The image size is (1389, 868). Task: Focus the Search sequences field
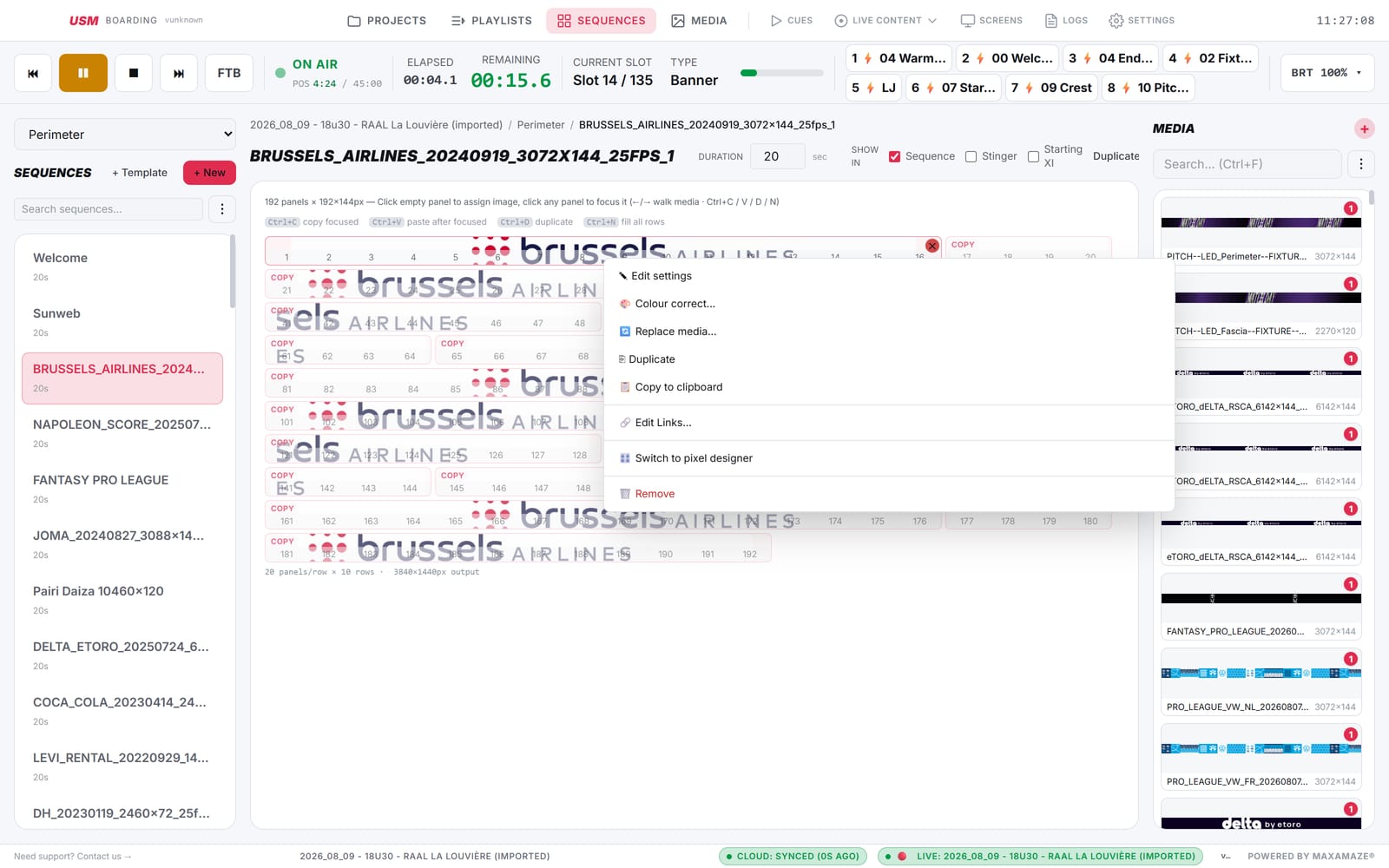[x=109, y=209]
